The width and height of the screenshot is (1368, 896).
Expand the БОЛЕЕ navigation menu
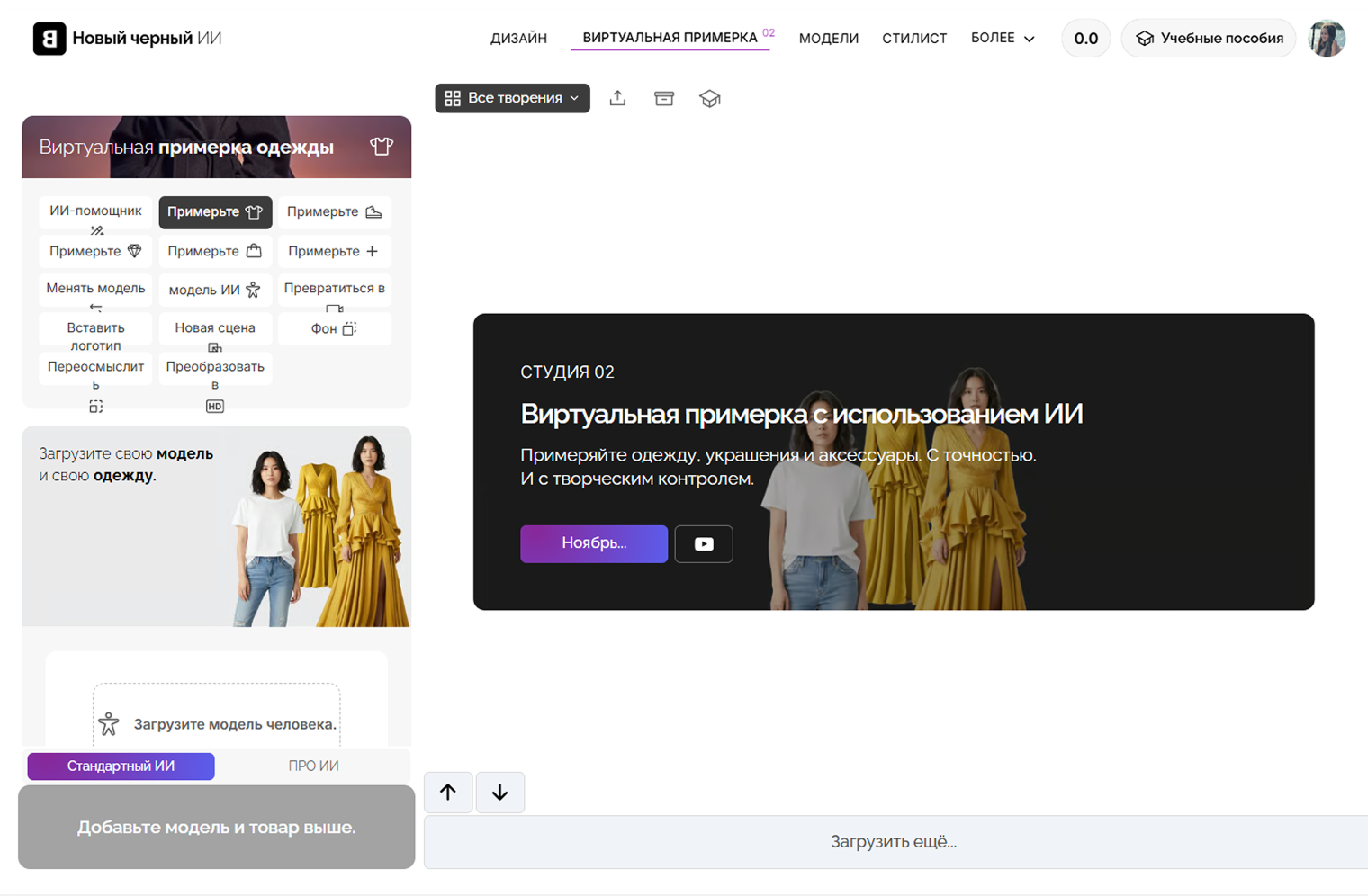(x=1002, y=38)
